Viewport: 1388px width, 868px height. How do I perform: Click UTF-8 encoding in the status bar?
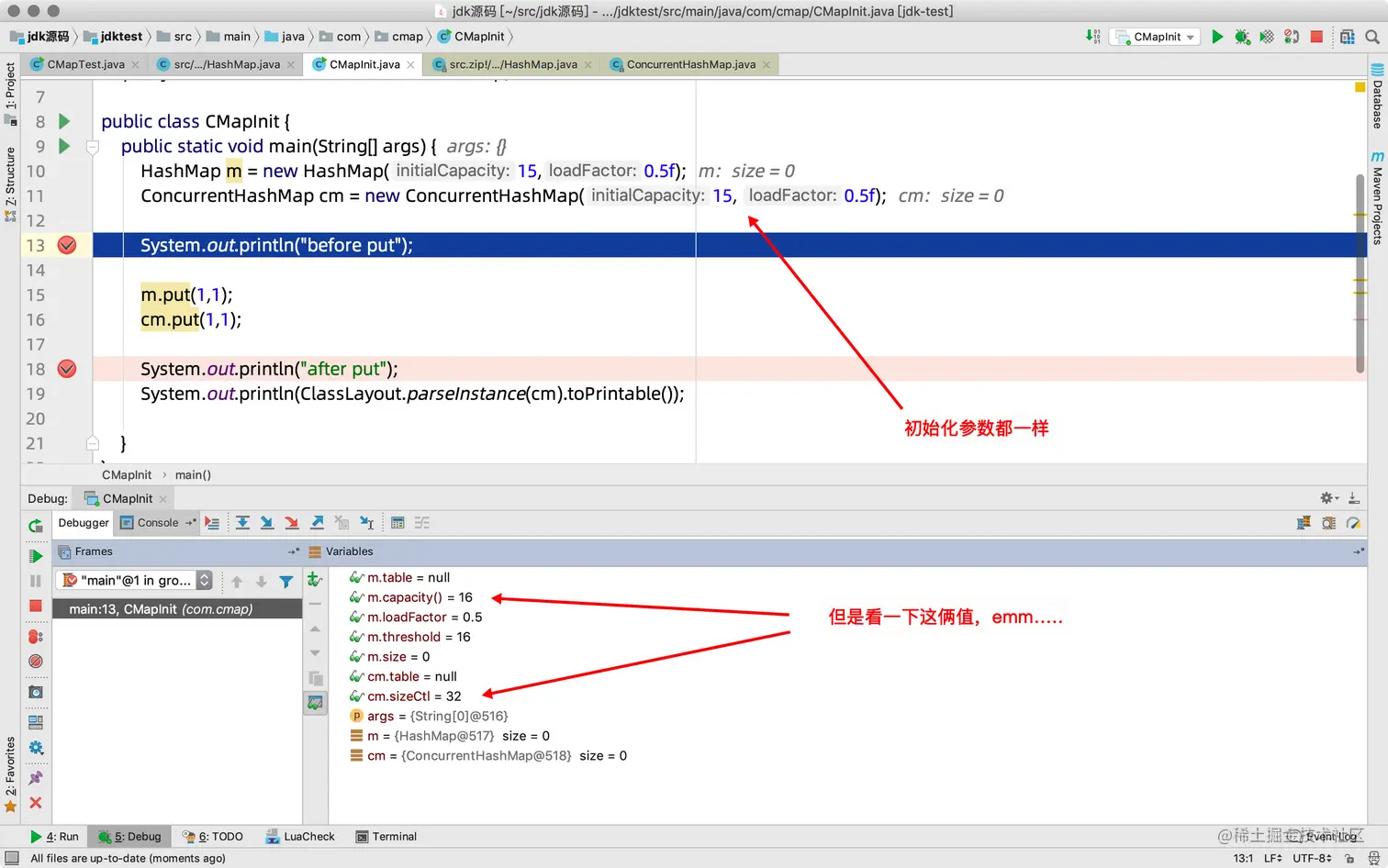tap(1312, 859)
